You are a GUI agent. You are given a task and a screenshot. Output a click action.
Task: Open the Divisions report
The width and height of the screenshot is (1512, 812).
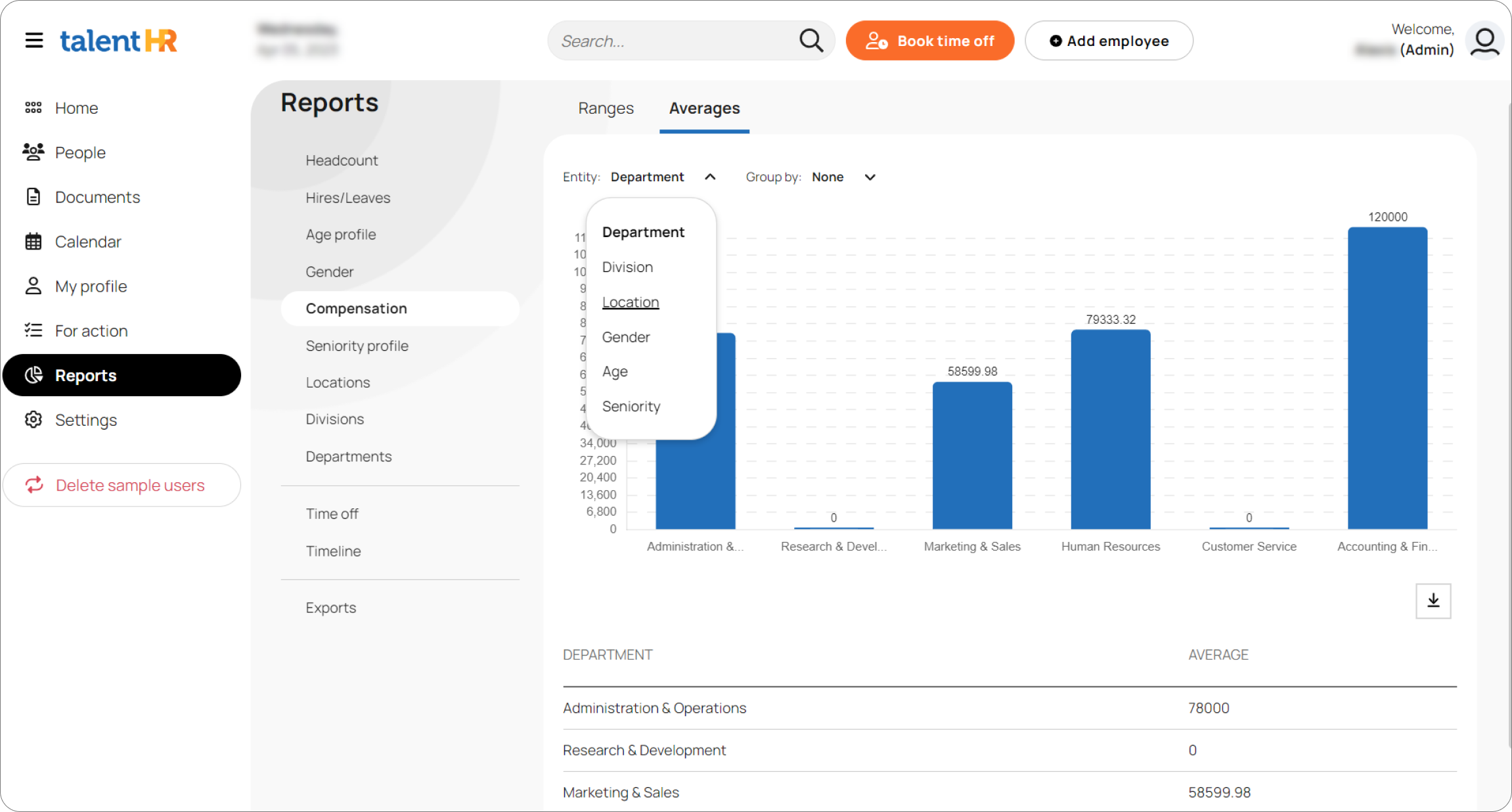click(334, 419)
